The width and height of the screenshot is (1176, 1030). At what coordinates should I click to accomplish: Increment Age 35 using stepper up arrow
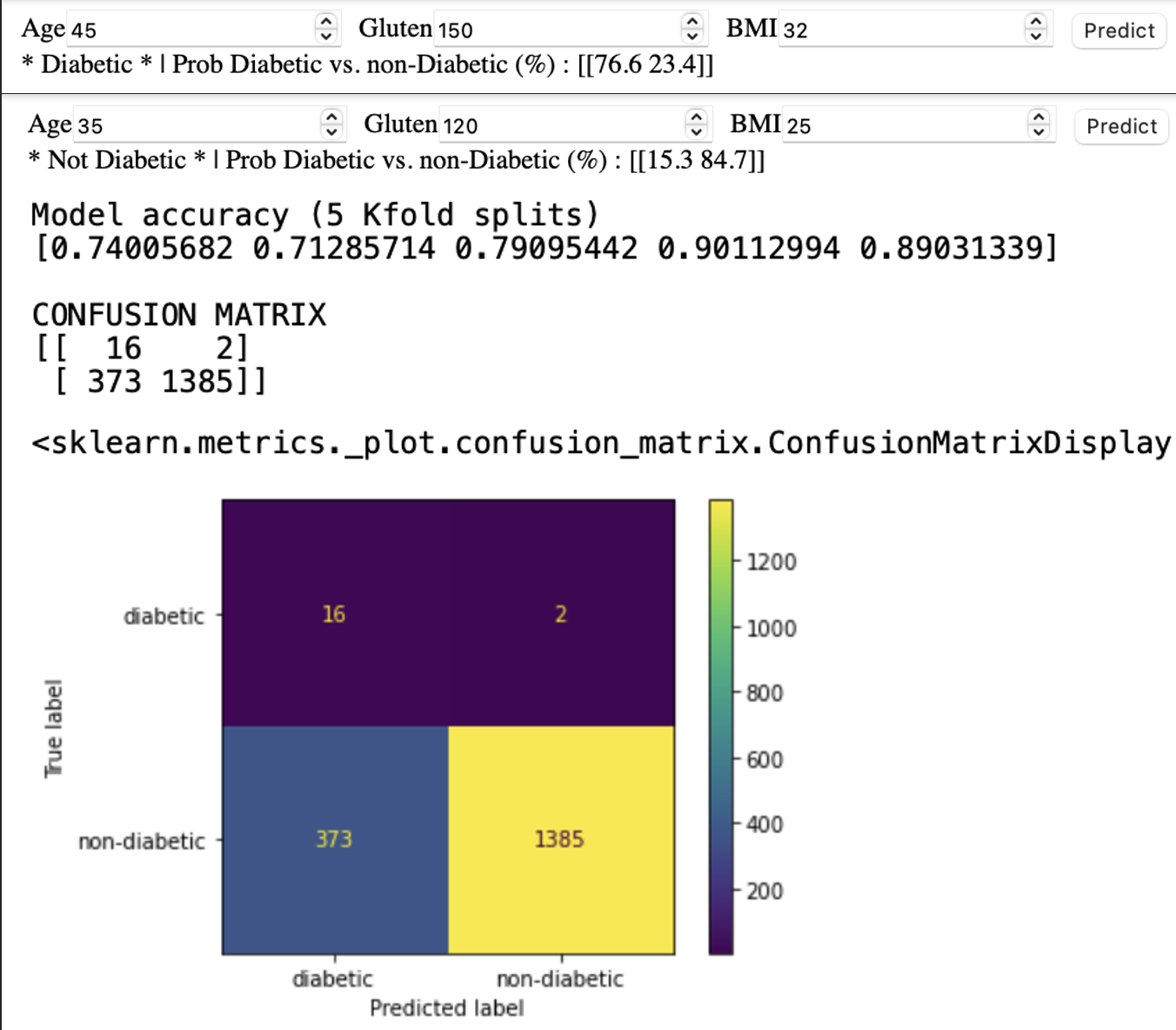331,117
